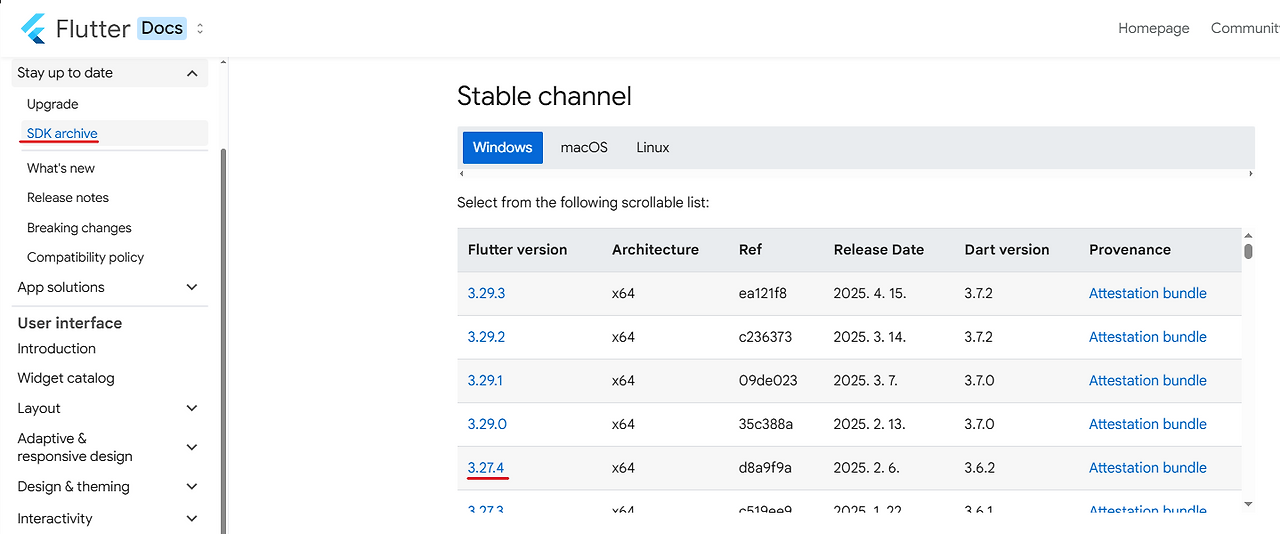
Task: Click the table scrollbar down arrow
Action: coord(1248,504)
